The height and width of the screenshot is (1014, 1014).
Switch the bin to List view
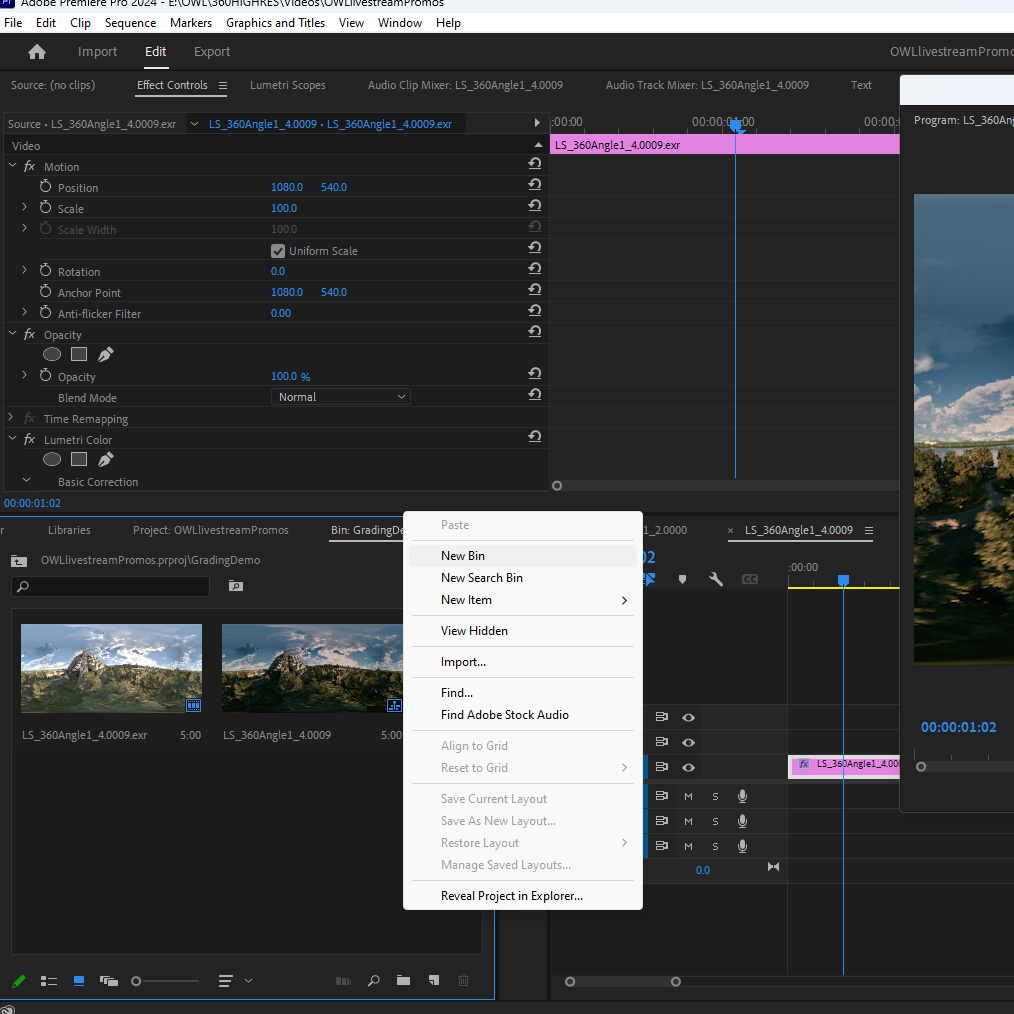point(49,981)
